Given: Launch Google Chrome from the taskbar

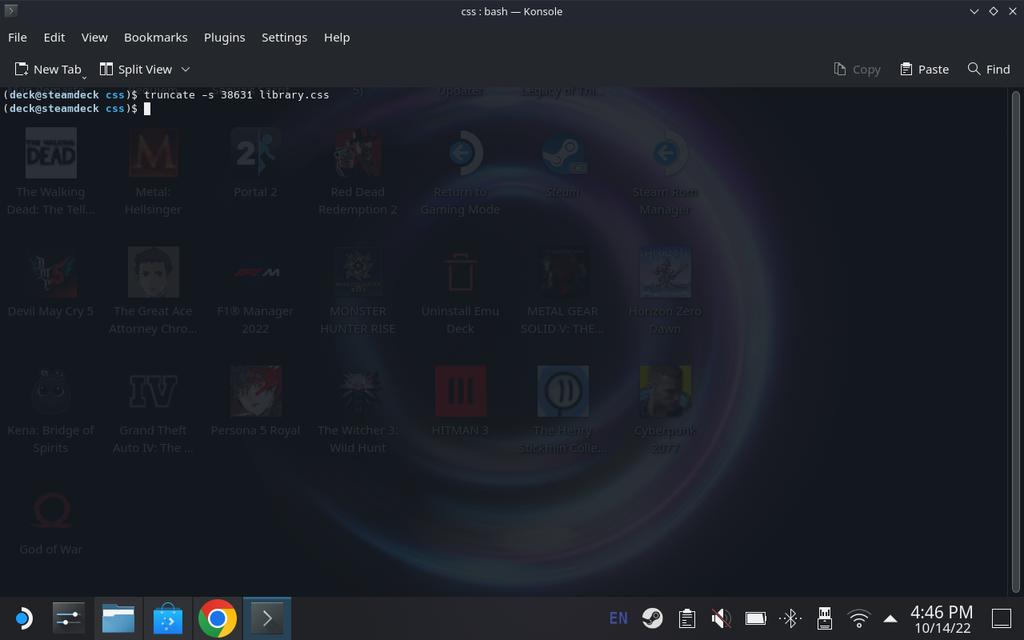Looking at the screenshot, I should (217, 618).
